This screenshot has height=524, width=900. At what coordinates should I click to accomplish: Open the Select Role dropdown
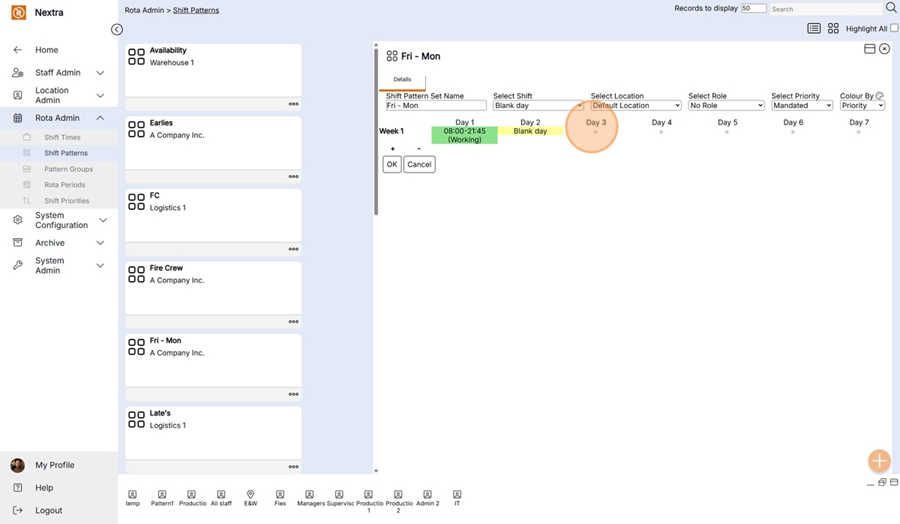(x=726, y=106)
